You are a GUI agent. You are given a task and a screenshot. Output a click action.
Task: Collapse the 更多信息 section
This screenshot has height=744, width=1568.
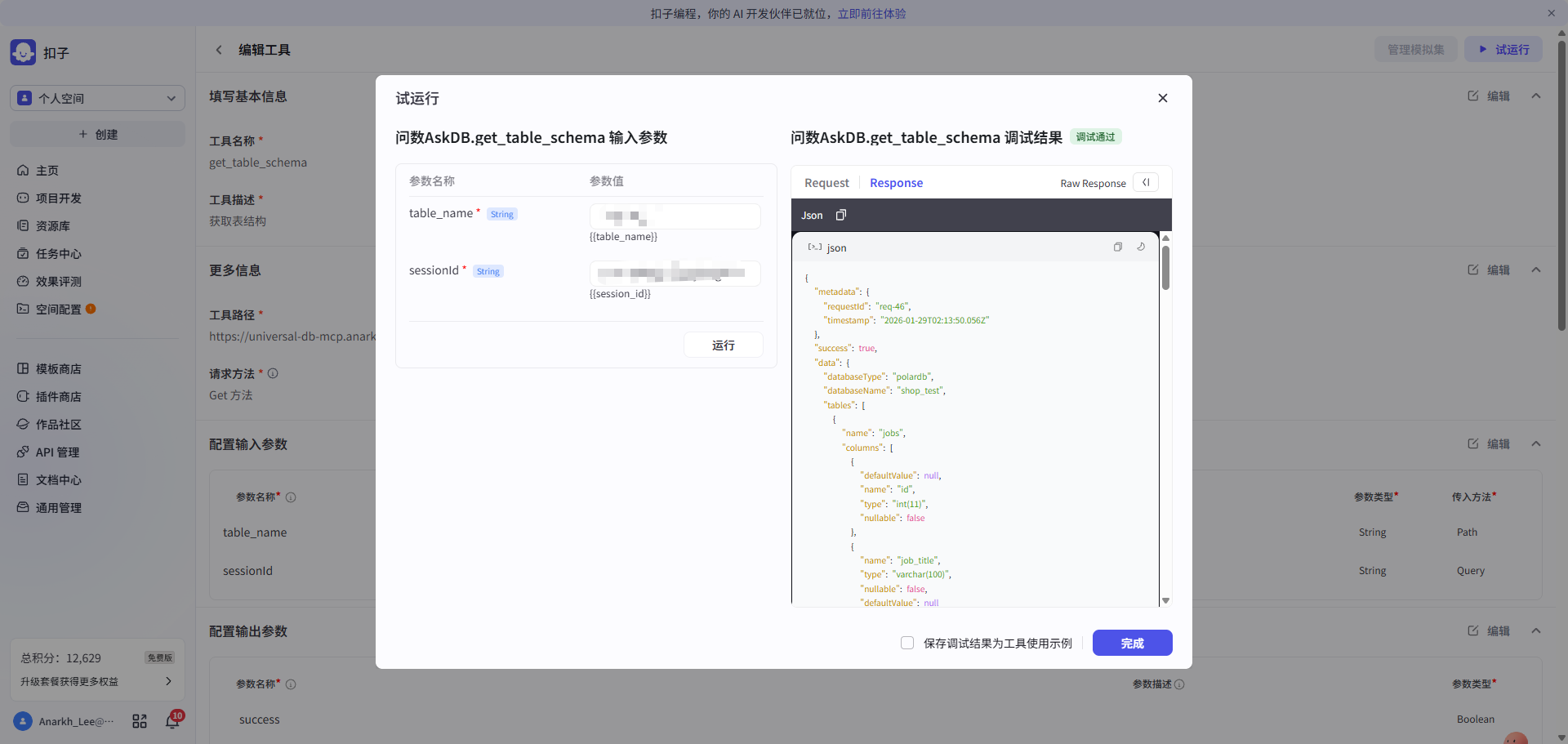coord(1536,270)
